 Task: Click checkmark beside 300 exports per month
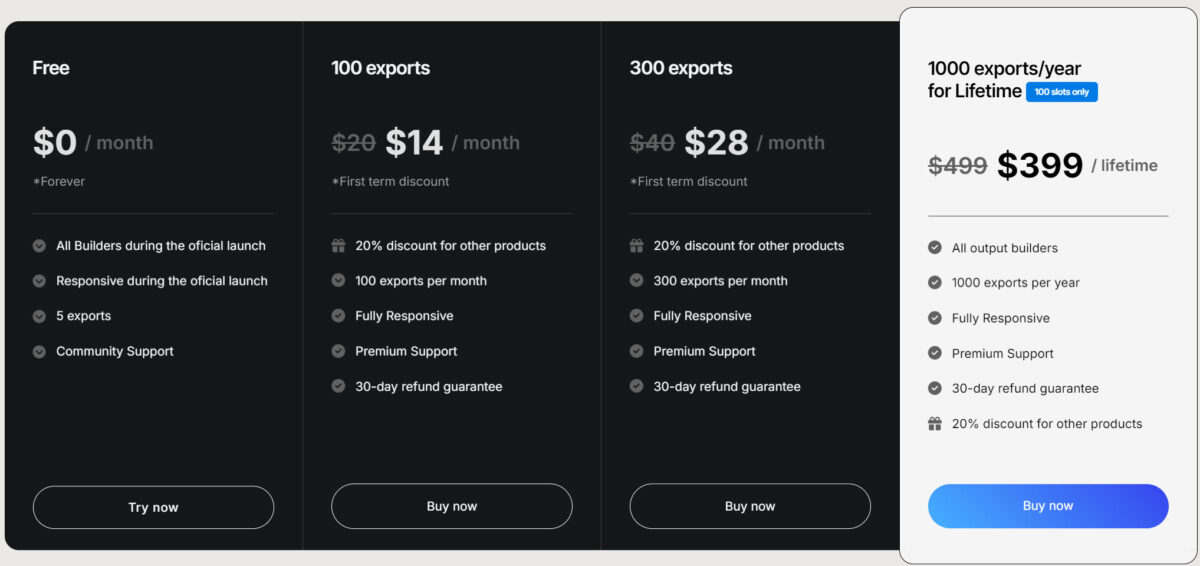coord(636,281)
